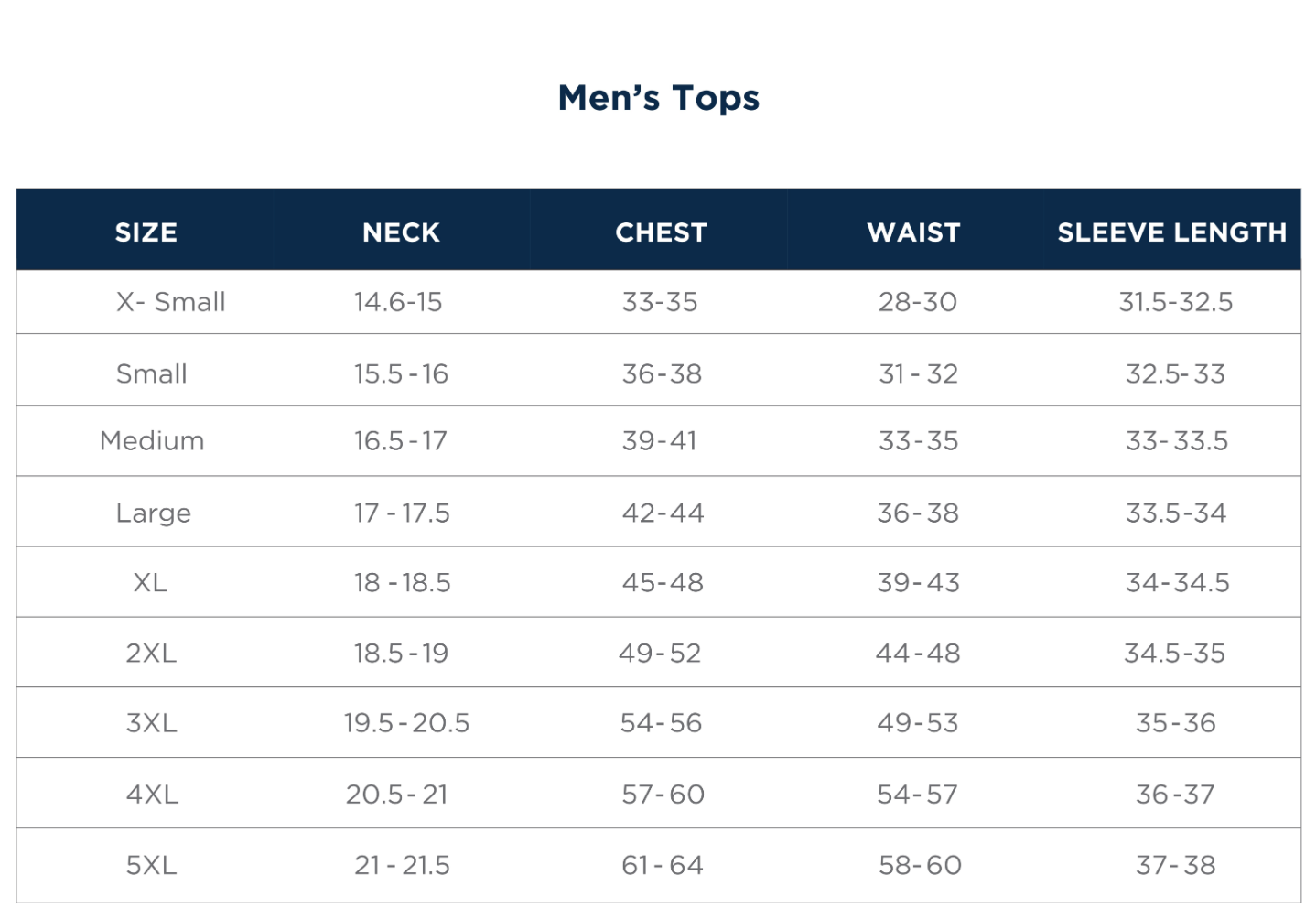The image size is (1316, 908).
Task: Click the NECK column header
Action: click(x=401, y=232)
